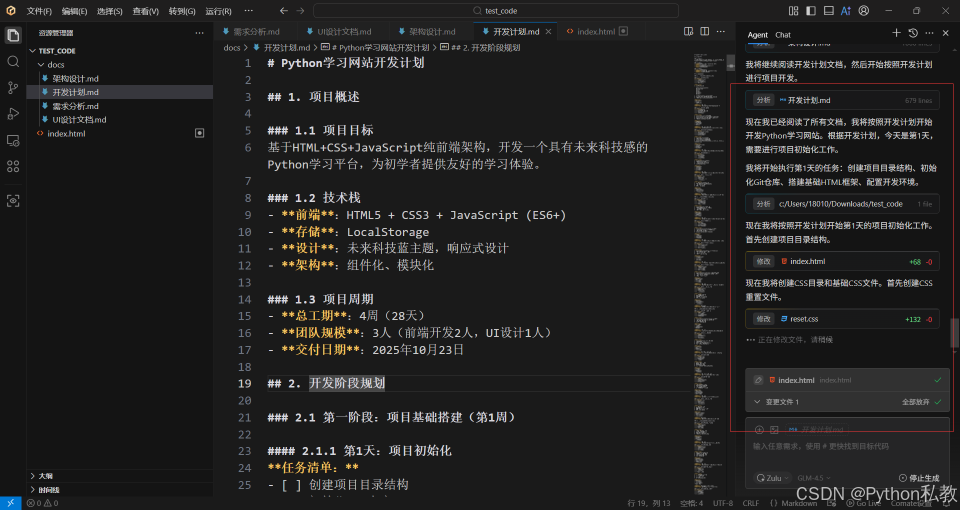The image size is (960, 510).
Task: Toggle the AI assistant panel icon
Action: [846, 10]
